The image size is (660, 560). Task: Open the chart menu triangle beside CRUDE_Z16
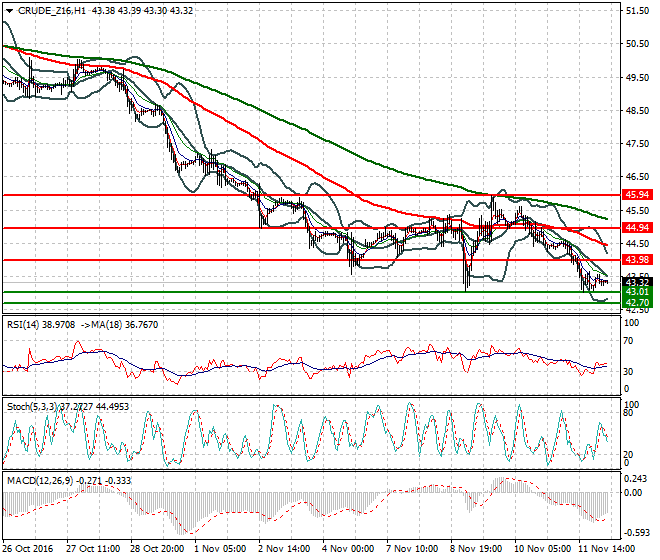9,11
